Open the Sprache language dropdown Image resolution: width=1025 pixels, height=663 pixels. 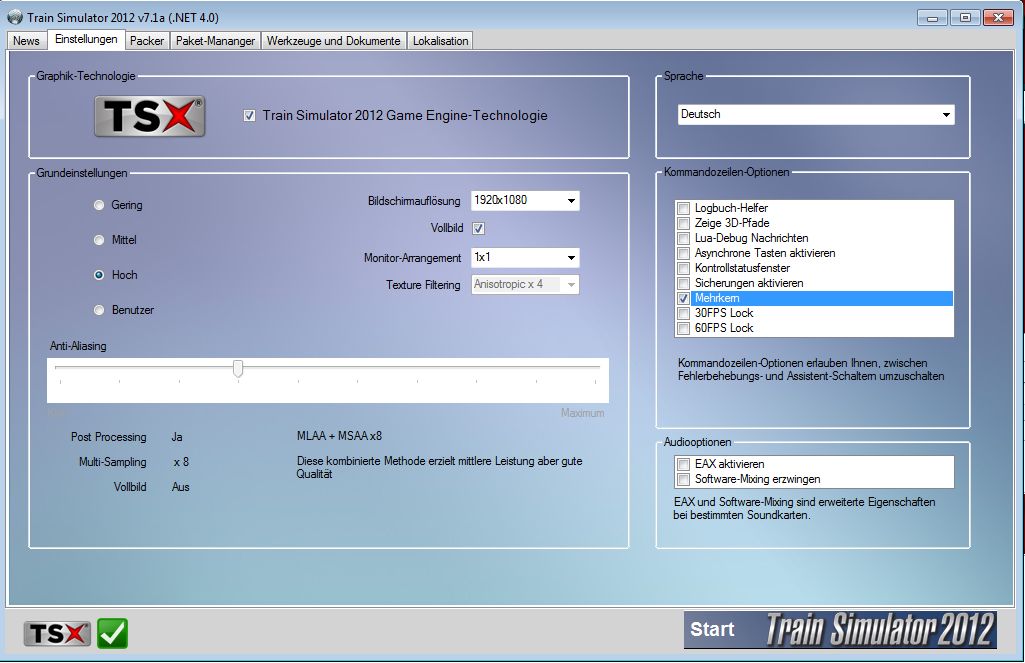pyautogui.click(x=816, y=114)
